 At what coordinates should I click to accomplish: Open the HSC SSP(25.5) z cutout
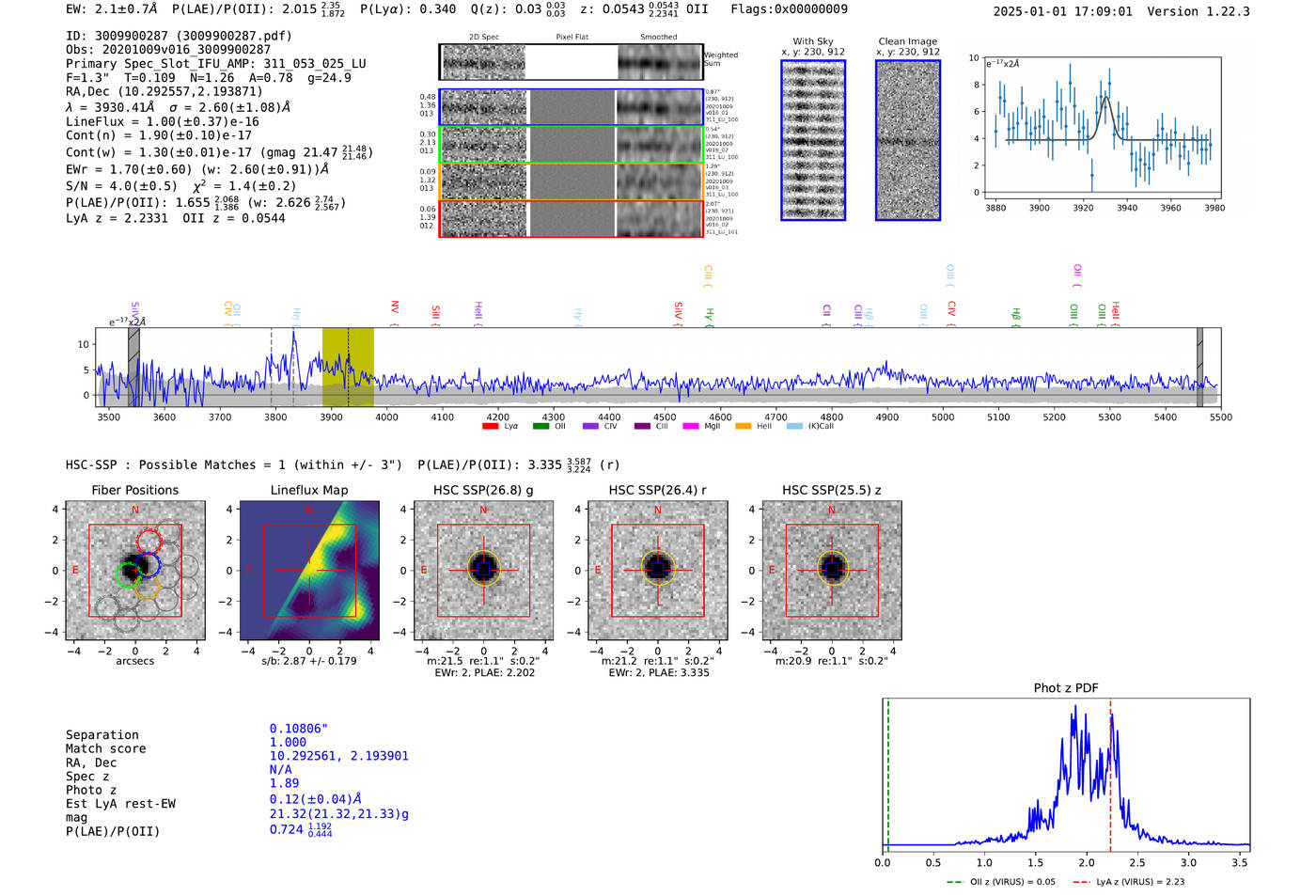(x=832, y=570)
